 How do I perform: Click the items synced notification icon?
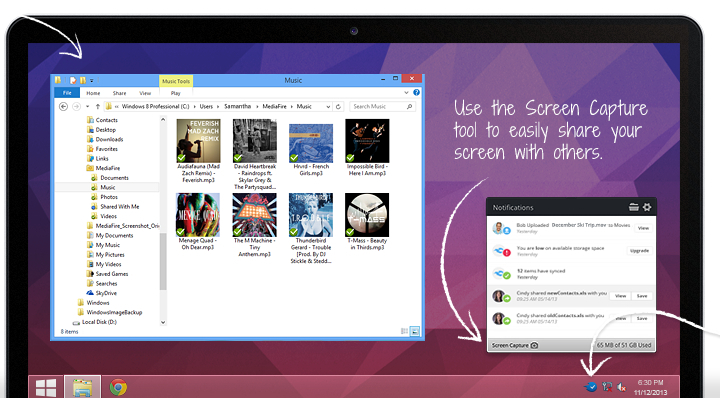point(501,274)
